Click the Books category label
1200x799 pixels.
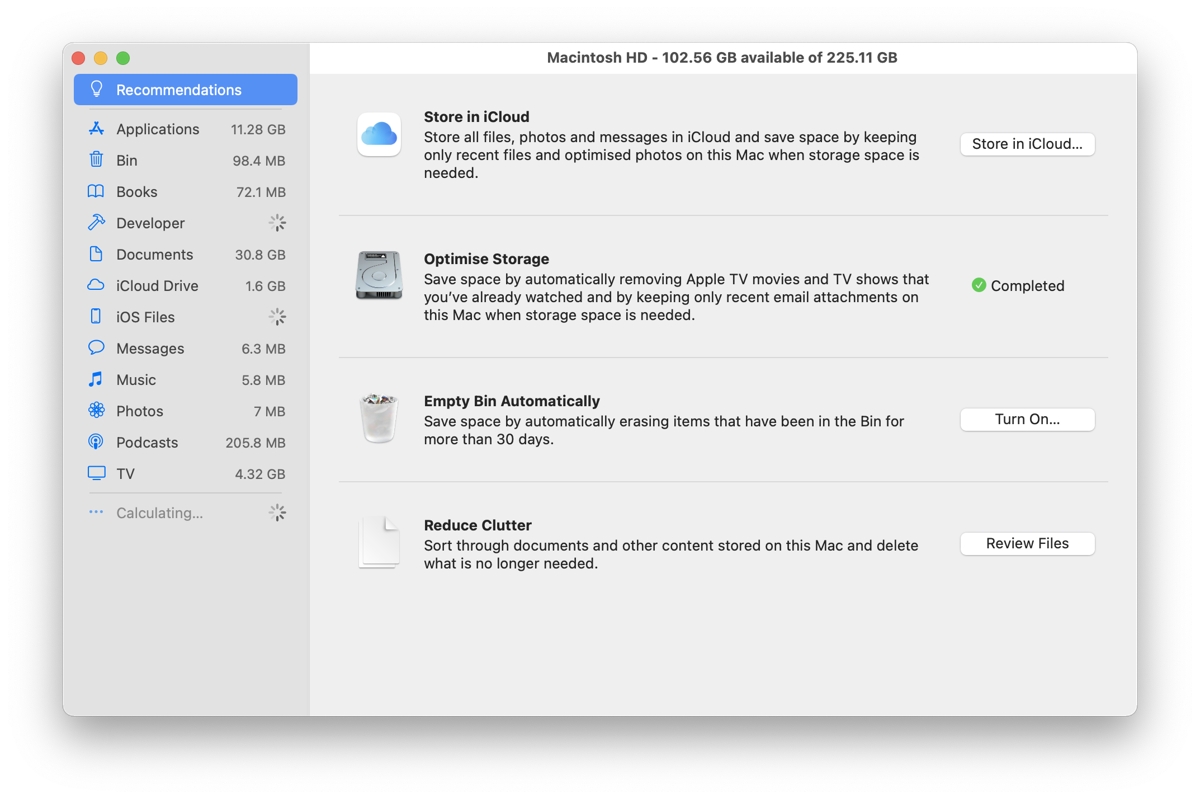click(136, 191)
